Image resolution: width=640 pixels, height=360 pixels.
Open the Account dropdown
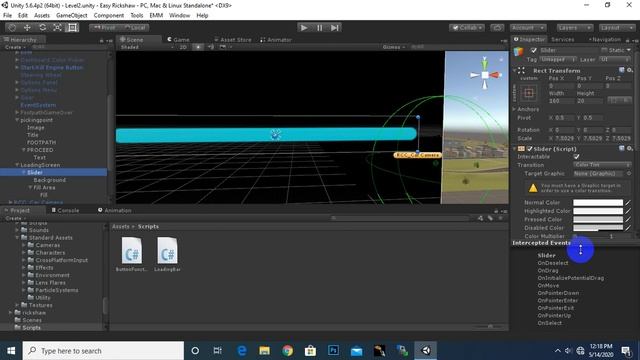[528, 28]
